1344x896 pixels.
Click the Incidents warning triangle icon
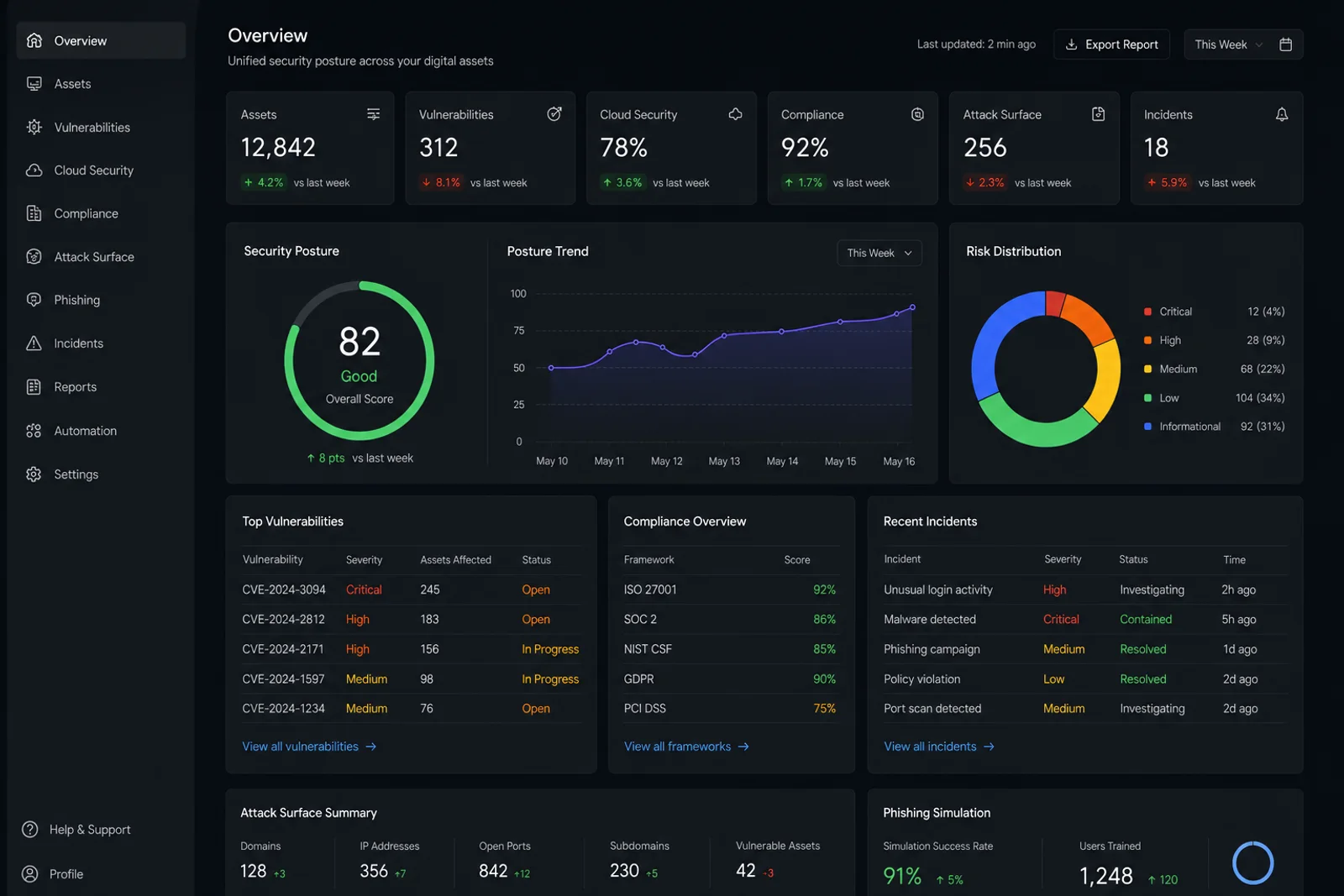(x=34, y=343)
